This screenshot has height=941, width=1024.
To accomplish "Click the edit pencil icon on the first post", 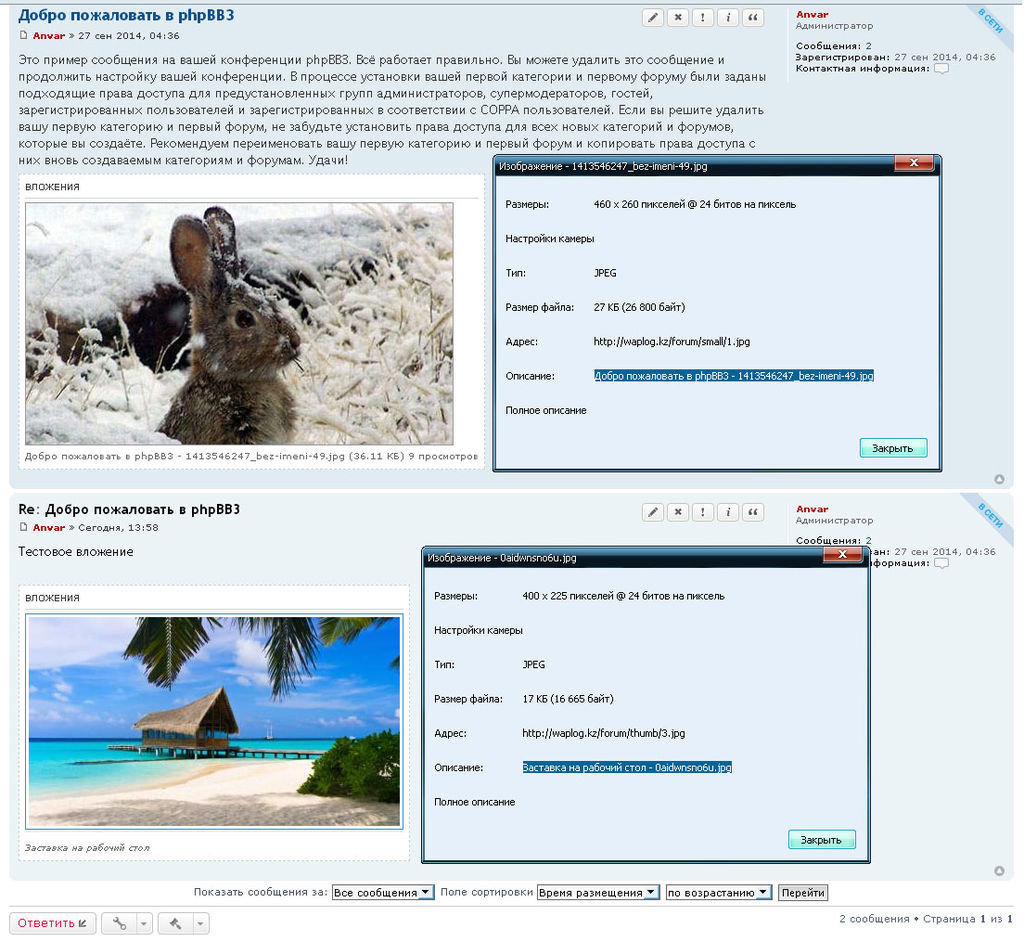I will click(x=653, y=18).
